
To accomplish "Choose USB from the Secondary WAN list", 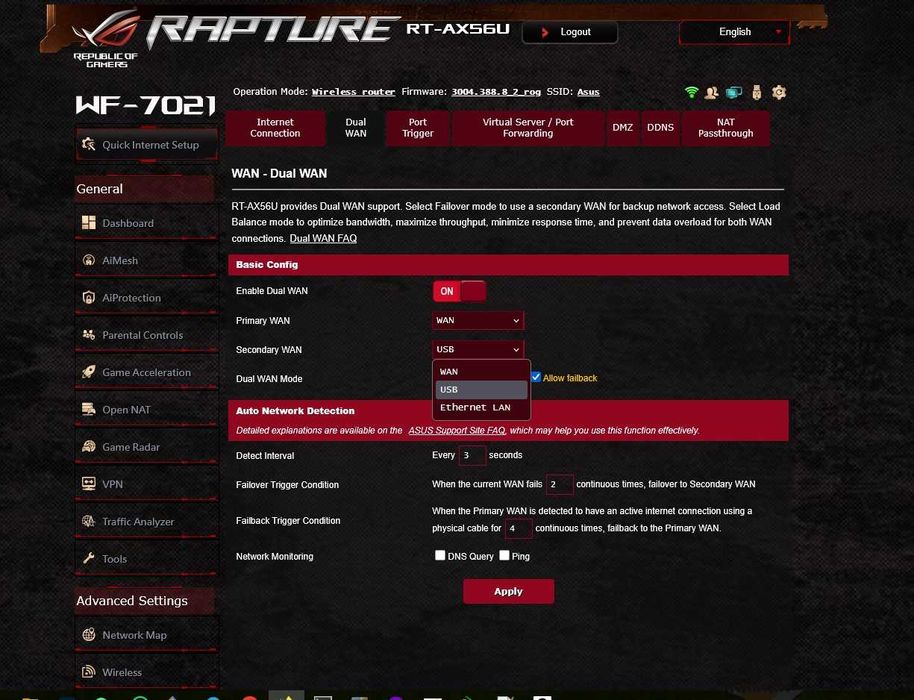I will 481,389.
